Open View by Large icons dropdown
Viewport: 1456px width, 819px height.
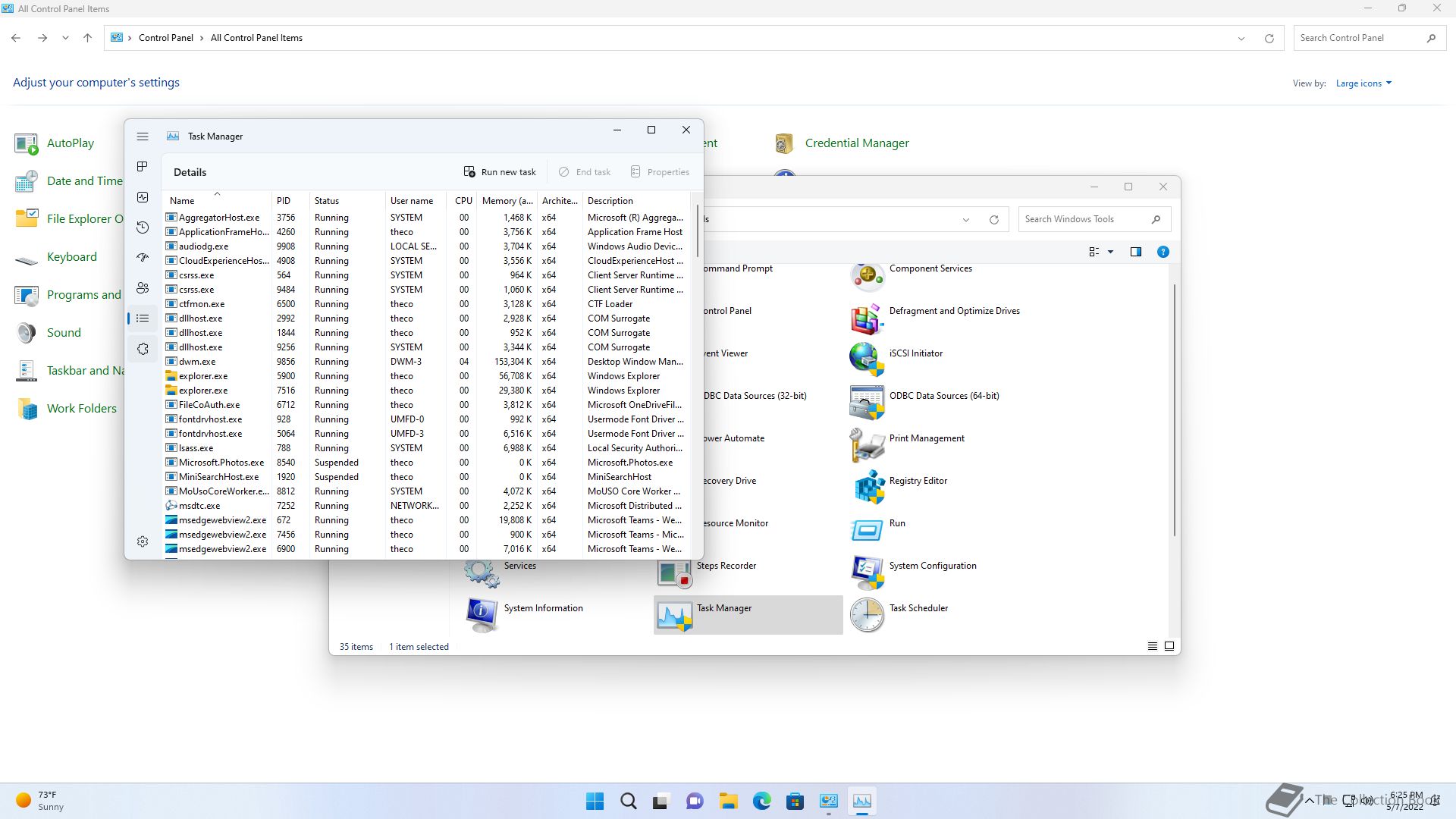[x=1363, y=83]
